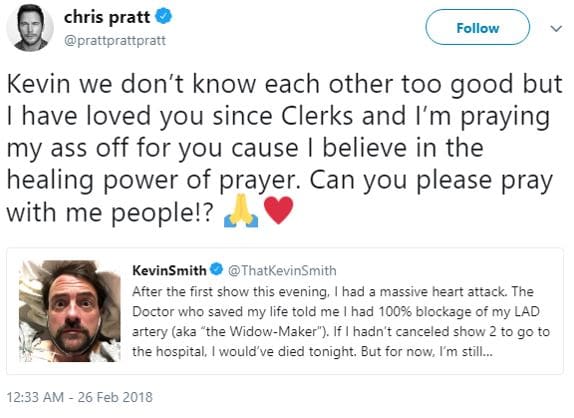Viewport: 574px width, 418px height.
Task: Click the 26 Feb 2018 date
Action: pos(115,397)
